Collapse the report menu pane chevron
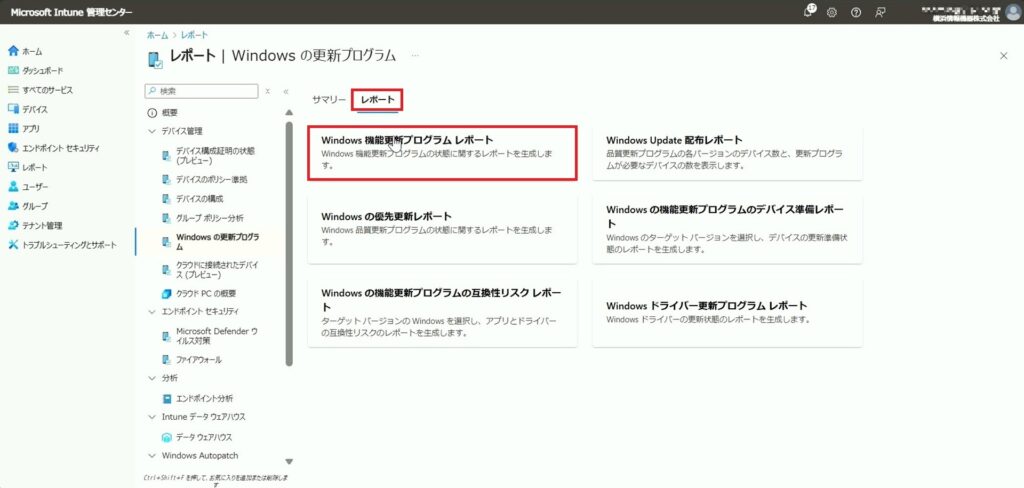This screenshot has height=488, width=1024. (285, 91)
